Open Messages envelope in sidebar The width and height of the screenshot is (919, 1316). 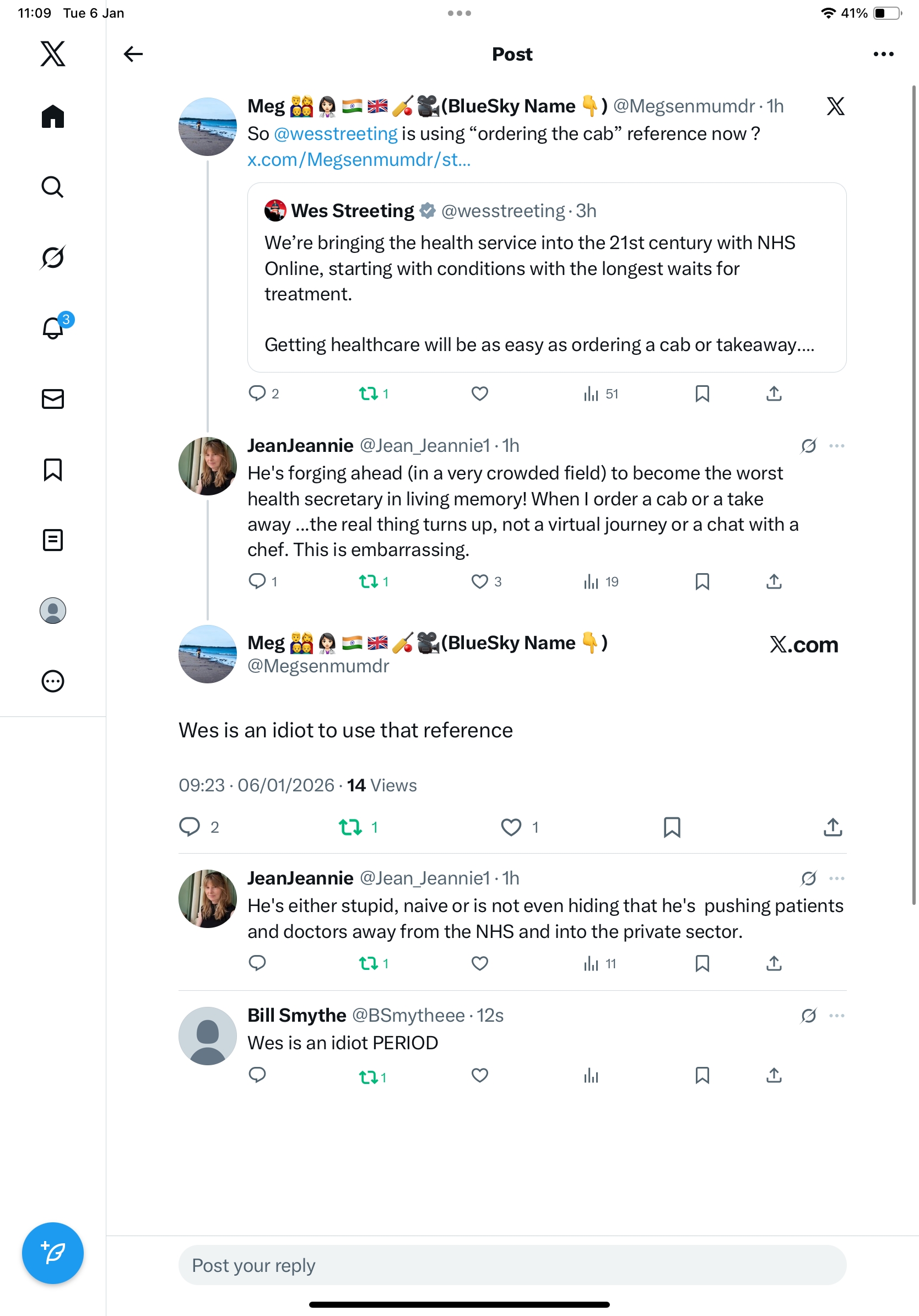pyautogui.click(x=53, y=399)
